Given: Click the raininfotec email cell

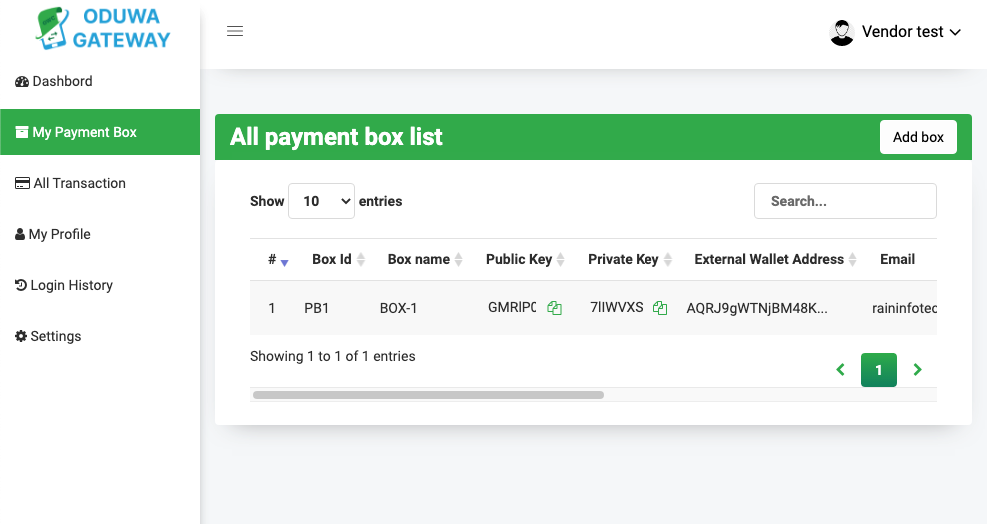Looking at the screenshot, I should (904, 309).
